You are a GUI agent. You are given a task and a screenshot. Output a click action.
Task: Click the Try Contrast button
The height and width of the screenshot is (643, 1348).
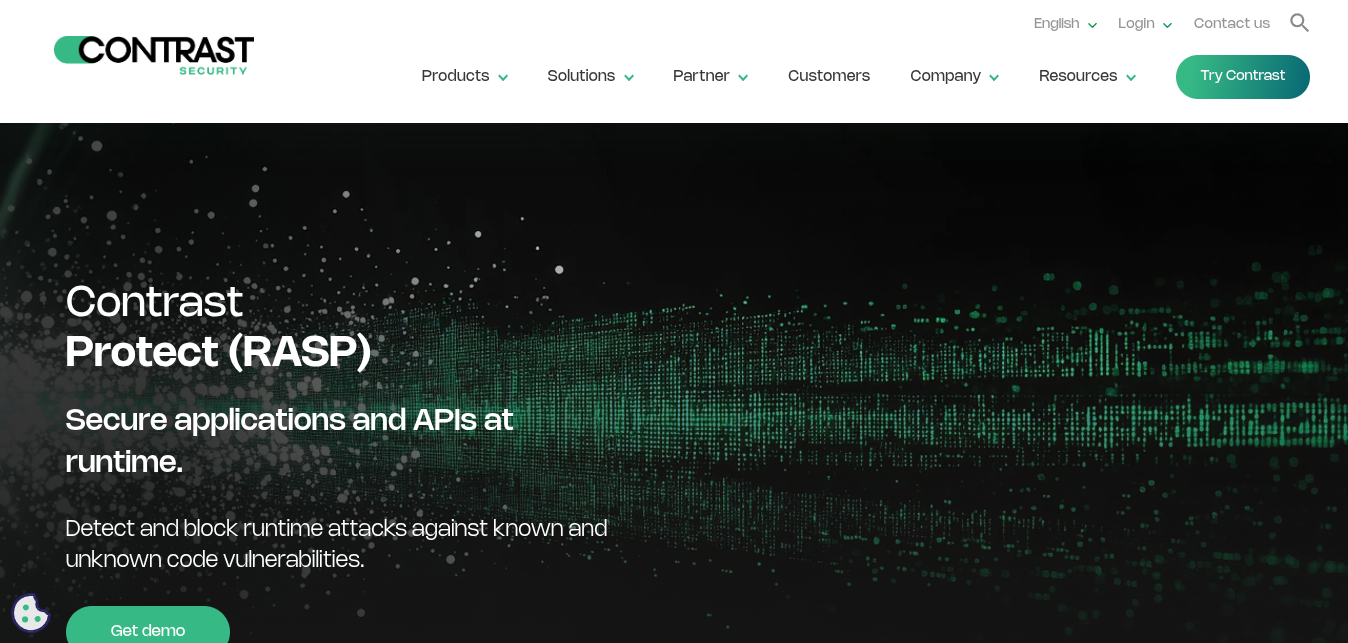pos(1243,77)
